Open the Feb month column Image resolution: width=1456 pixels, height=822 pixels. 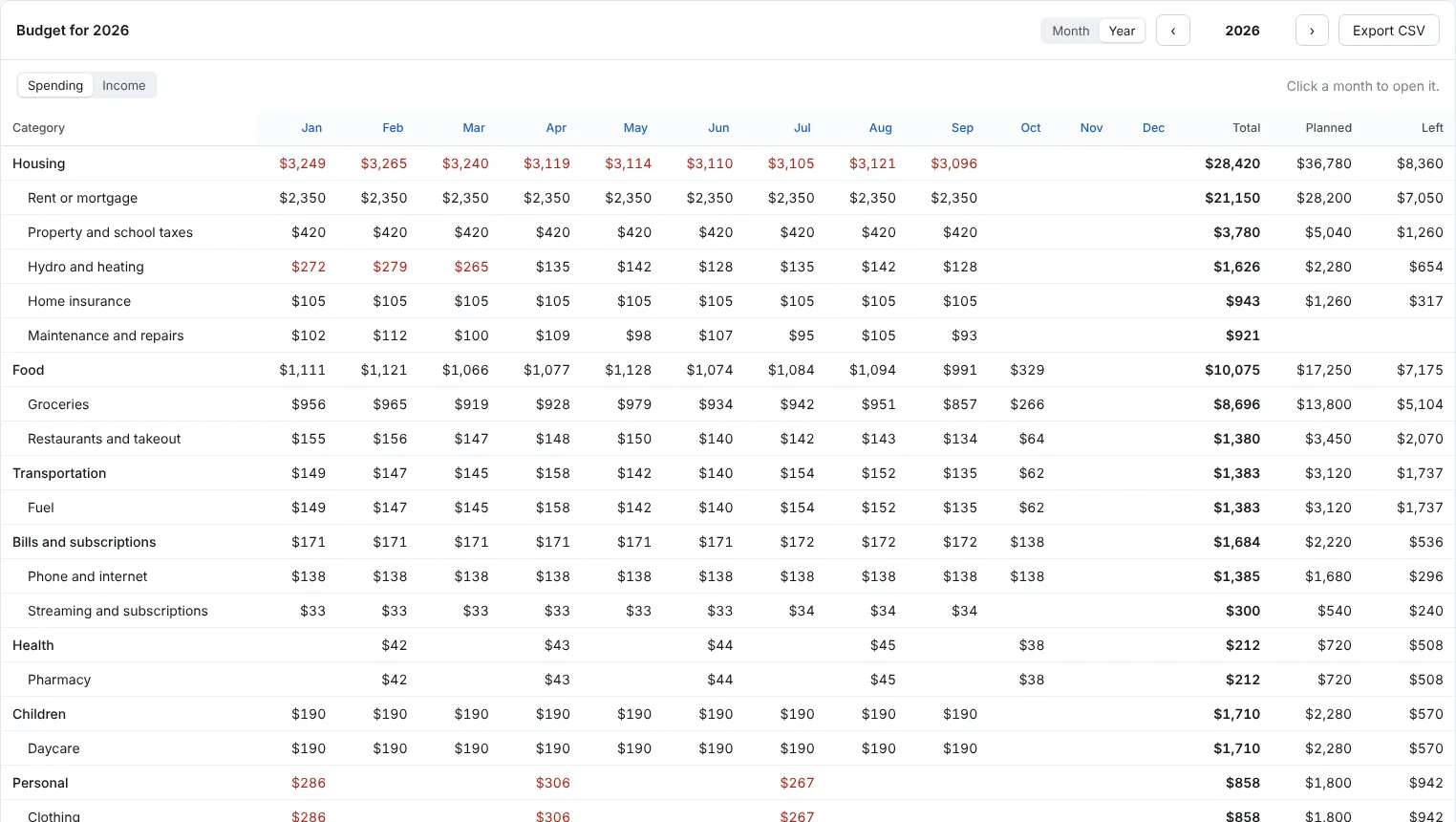[393, 127]
